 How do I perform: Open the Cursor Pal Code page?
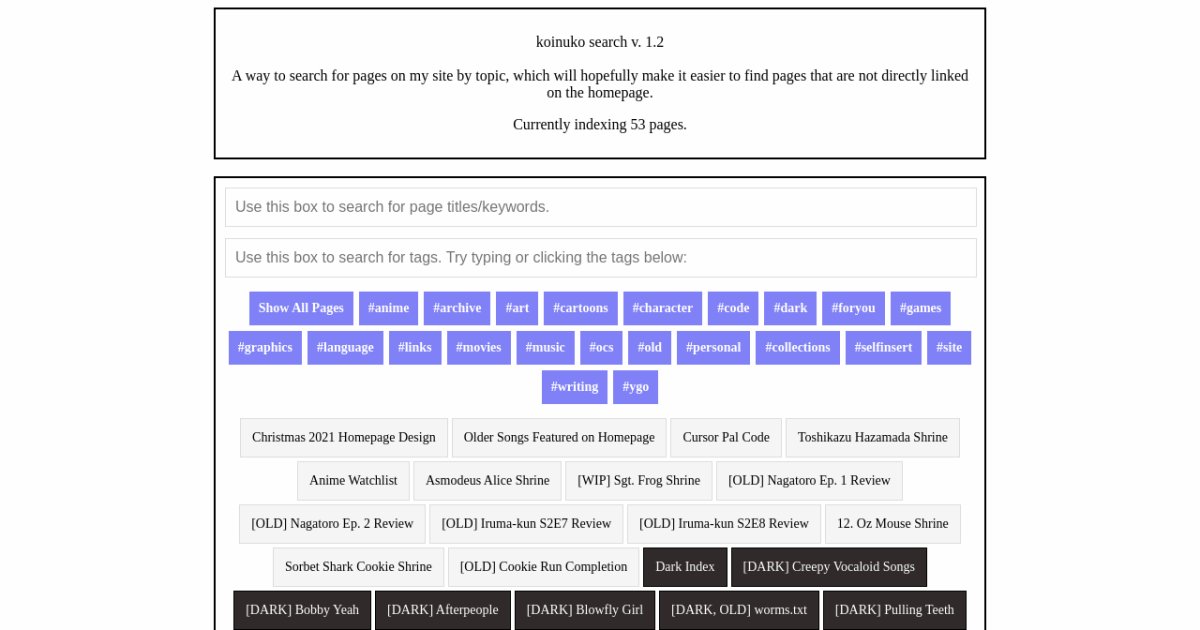726,437
